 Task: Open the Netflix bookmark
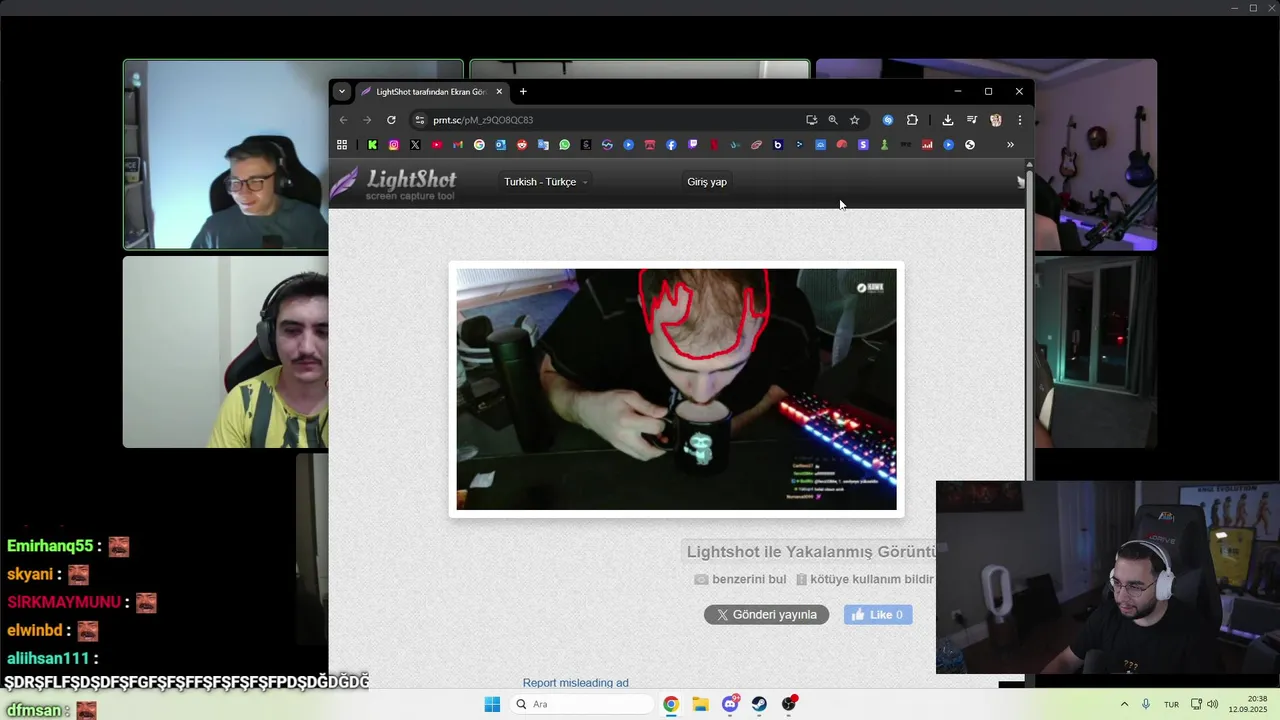click(714, 145)
